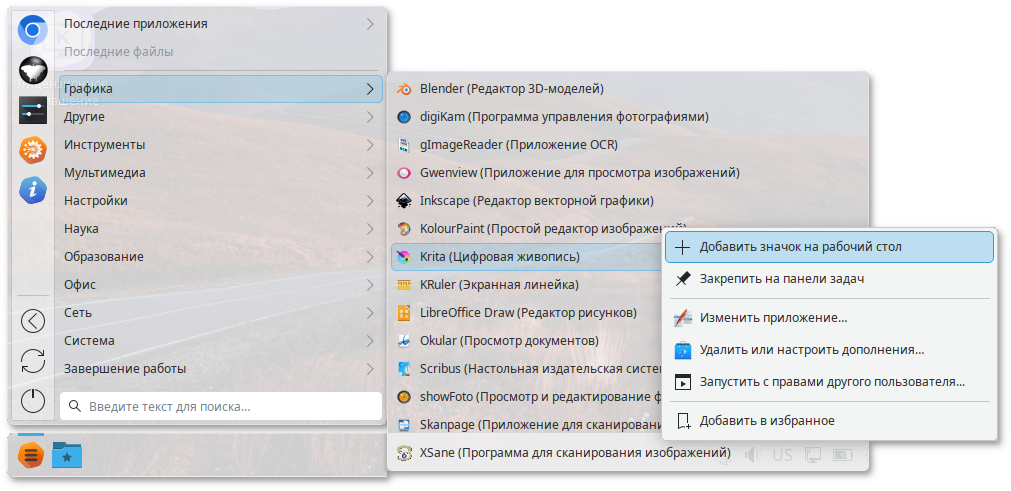Click the text Blender (Редактор 3D-моделей)
The height and width of the screenshot is (491, 1011).
(x=511, y=89)
